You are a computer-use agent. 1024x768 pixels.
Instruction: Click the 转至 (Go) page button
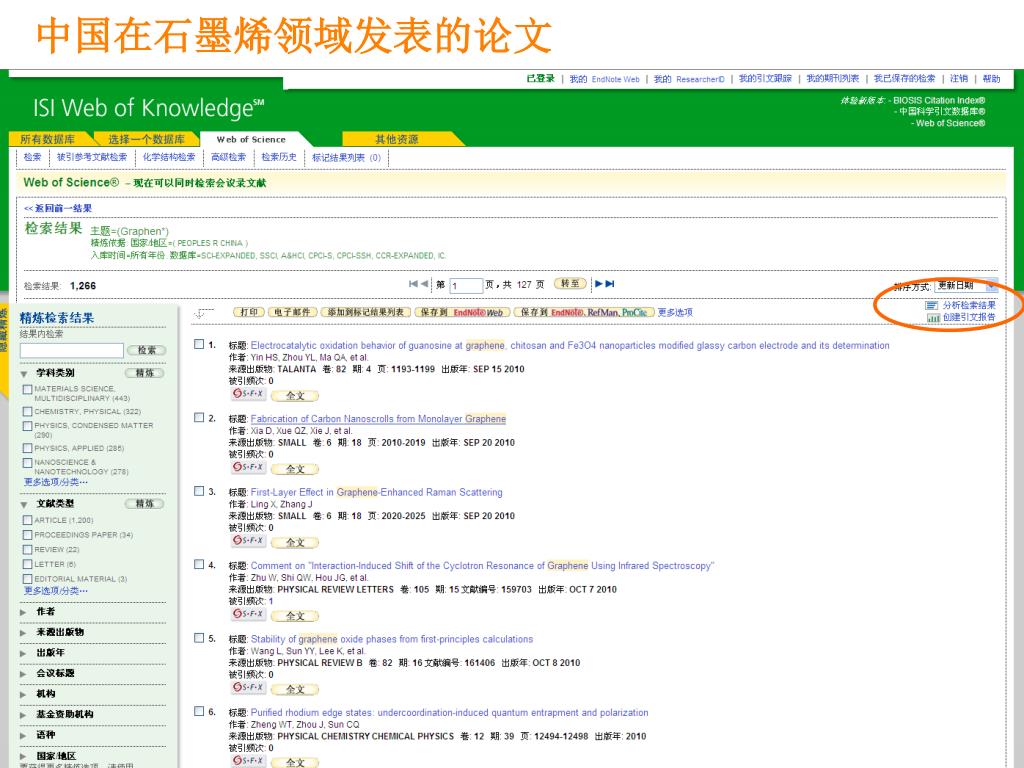tap(570, 283)
